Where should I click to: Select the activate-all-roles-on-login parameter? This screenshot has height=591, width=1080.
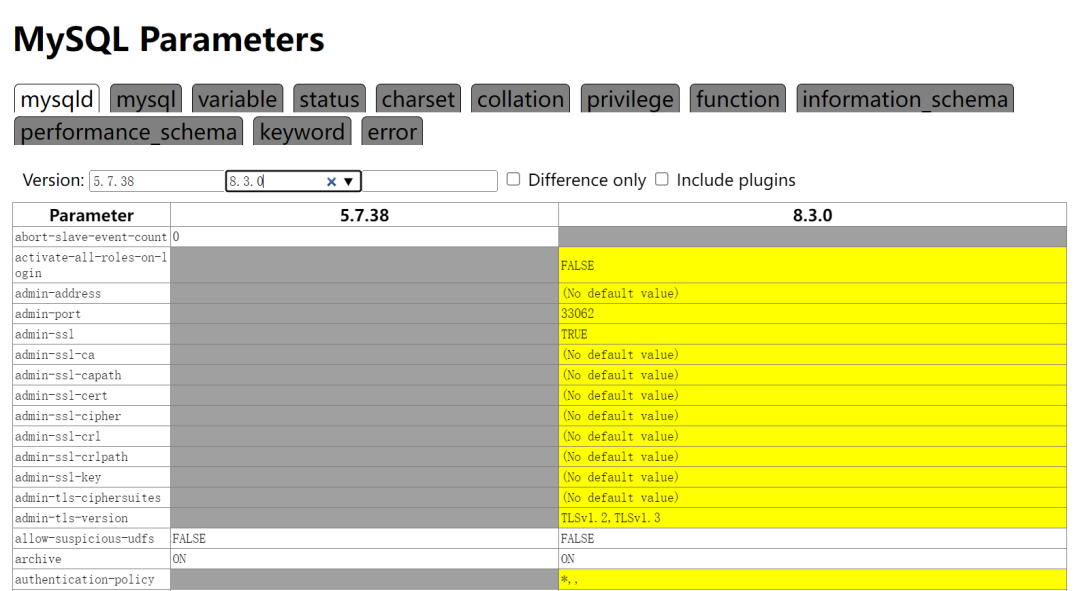click(x=91, y=265)
